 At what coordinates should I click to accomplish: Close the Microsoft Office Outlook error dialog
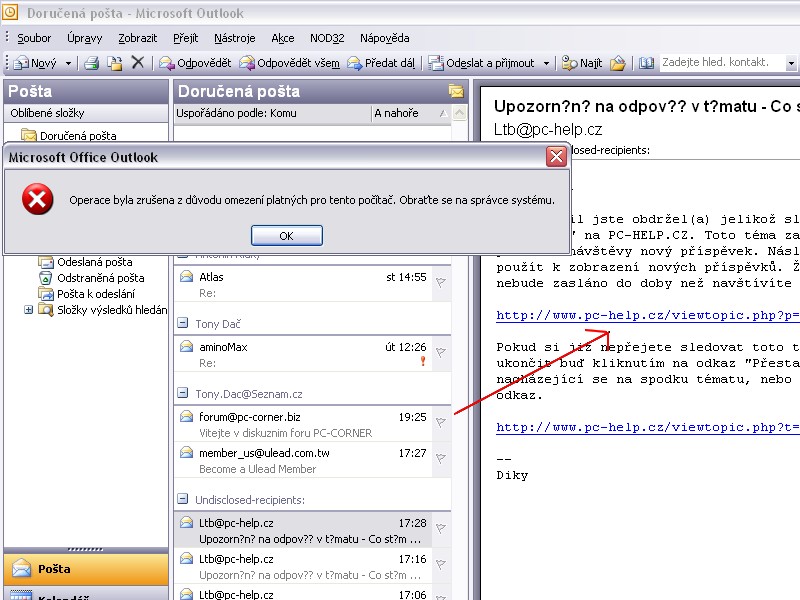[556, 156]
